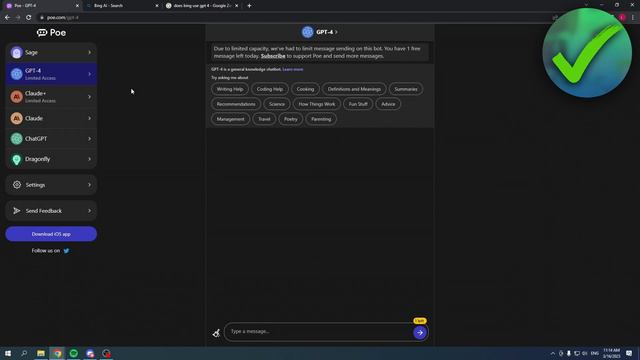640x360 pixels.
Task: Open the Twitter bird icon
Action: click(x=66, y=251)
